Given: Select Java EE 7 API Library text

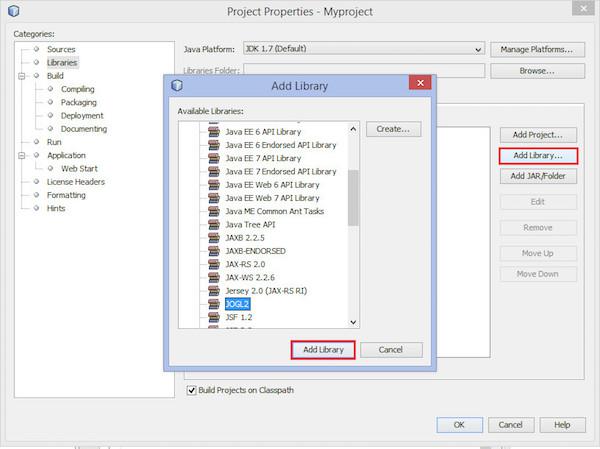Looking at the screenshot, I should pyautogui.click(x=263, y=158).
